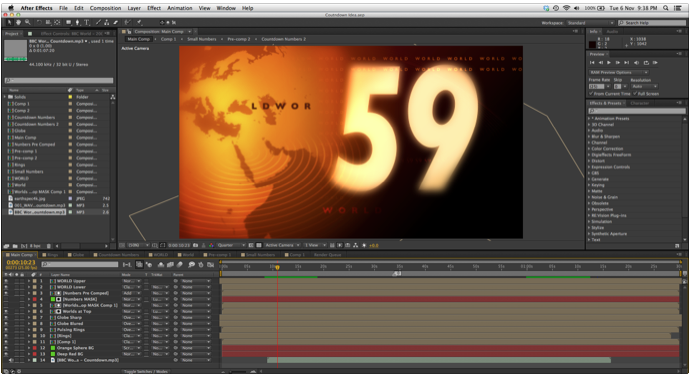Open the Graph Editor icon in timeline
The image size is (693, 379).
coord(211,265)
